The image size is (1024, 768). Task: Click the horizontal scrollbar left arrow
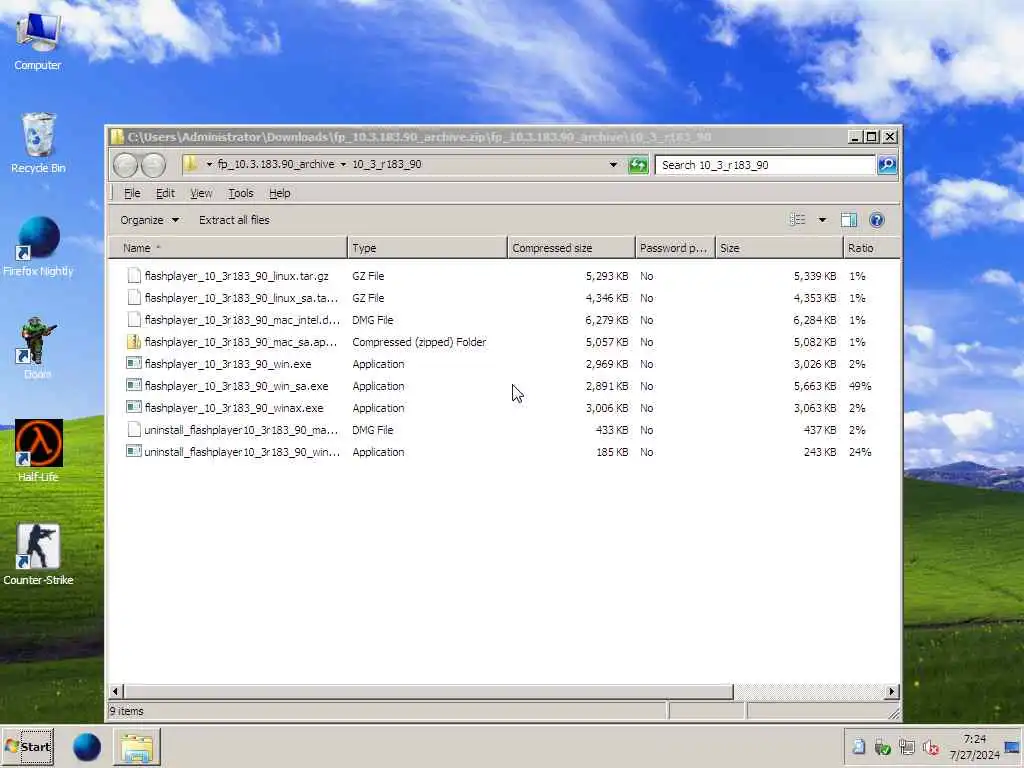pyautogui.click(x=116, y=691)
